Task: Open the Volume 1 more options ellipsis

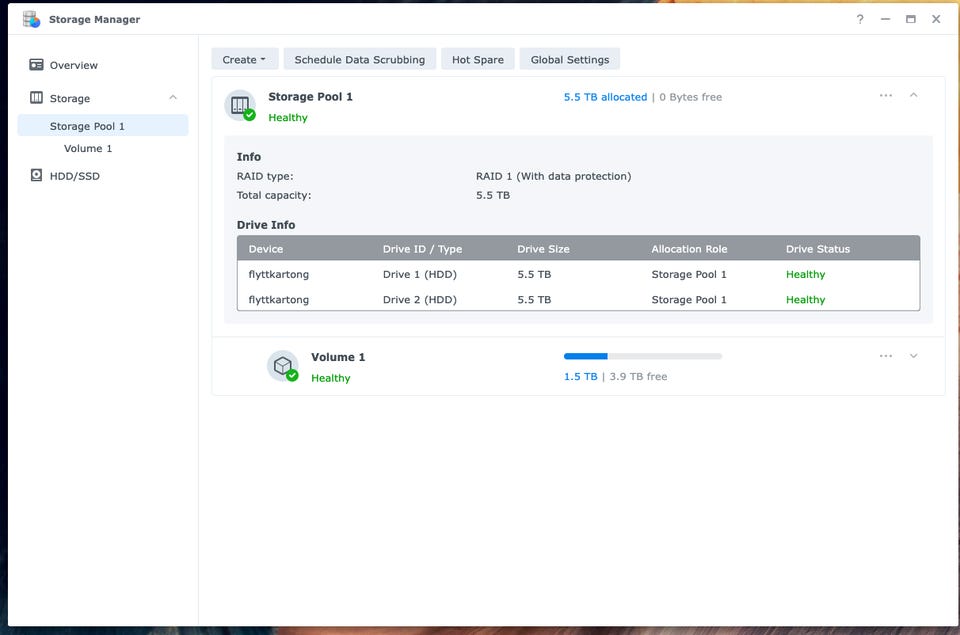Action: 886,356
